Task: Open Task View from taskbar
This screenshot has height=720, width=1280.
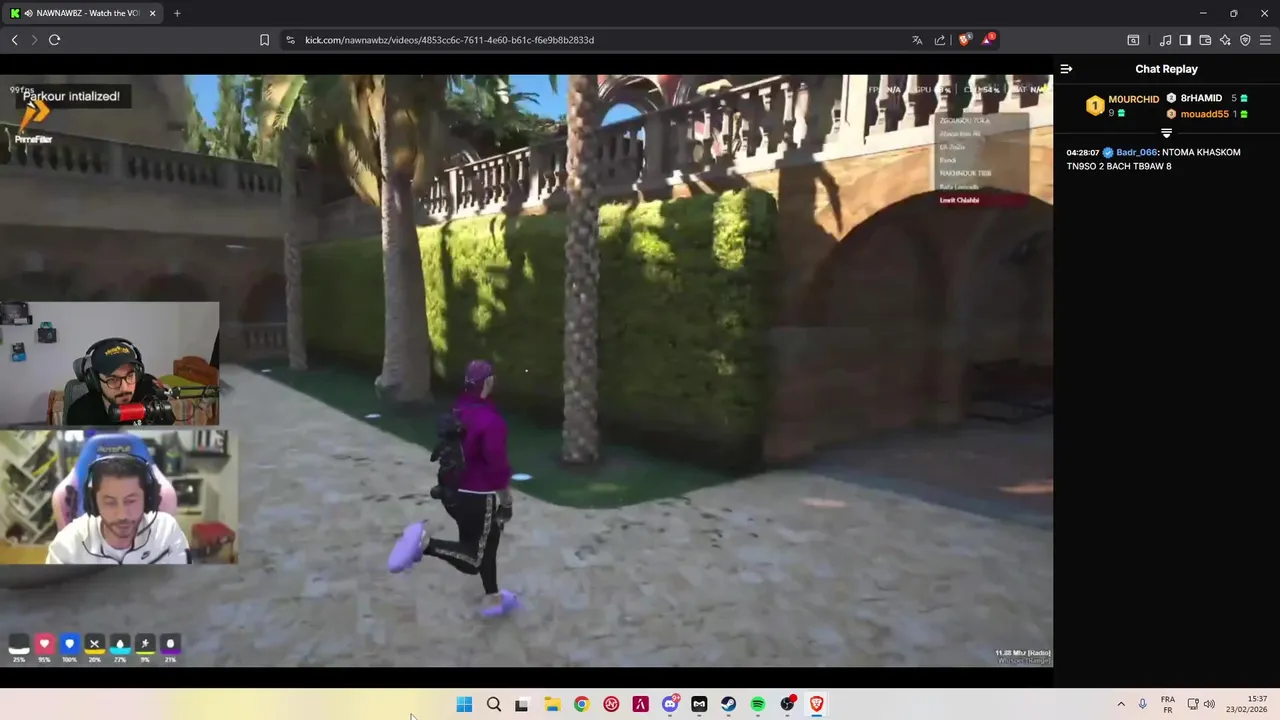Action: [x=522, y=704]
